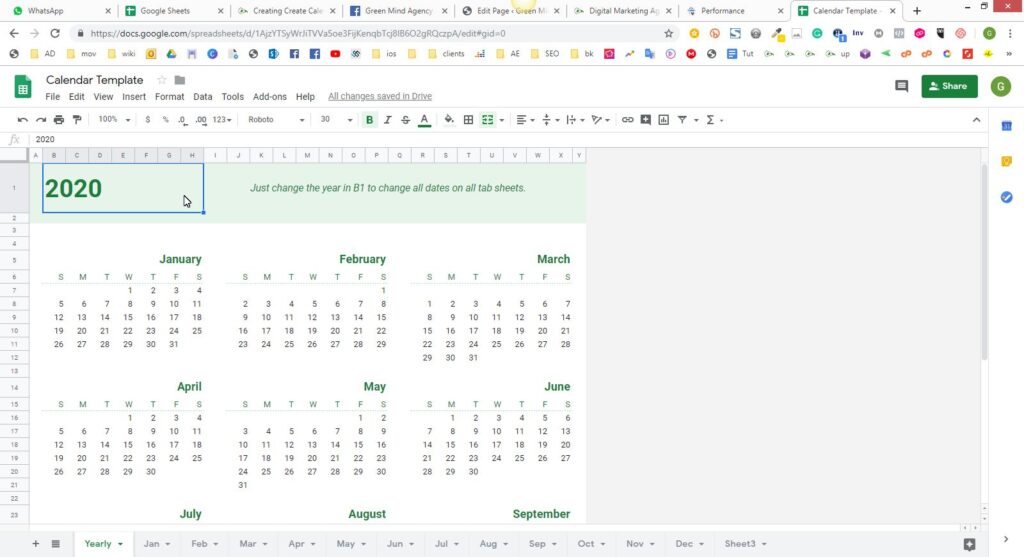Viewport: 1024px width, 557px height.
Task: Click the Google account avatar G
Action: [x=1000, y=86]
